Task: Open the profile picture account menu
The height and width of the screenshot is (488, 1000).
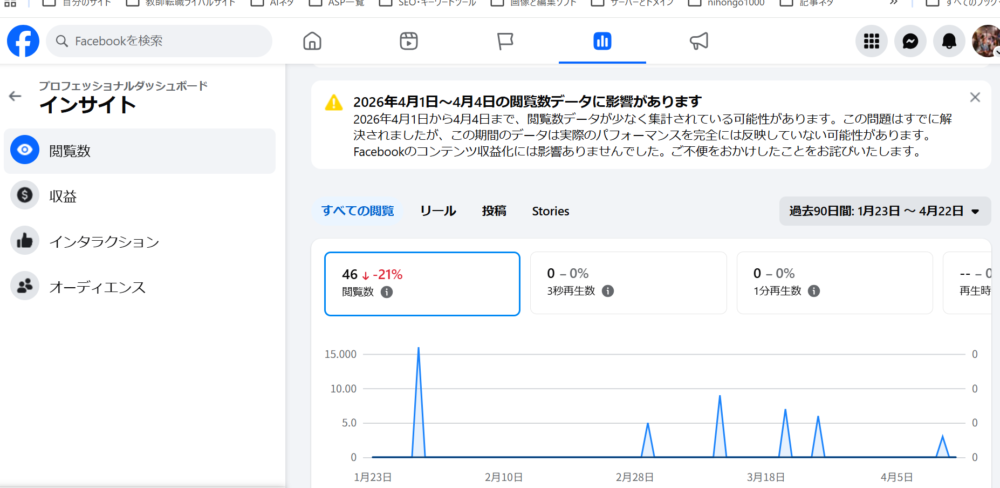Action: (985, 41)
